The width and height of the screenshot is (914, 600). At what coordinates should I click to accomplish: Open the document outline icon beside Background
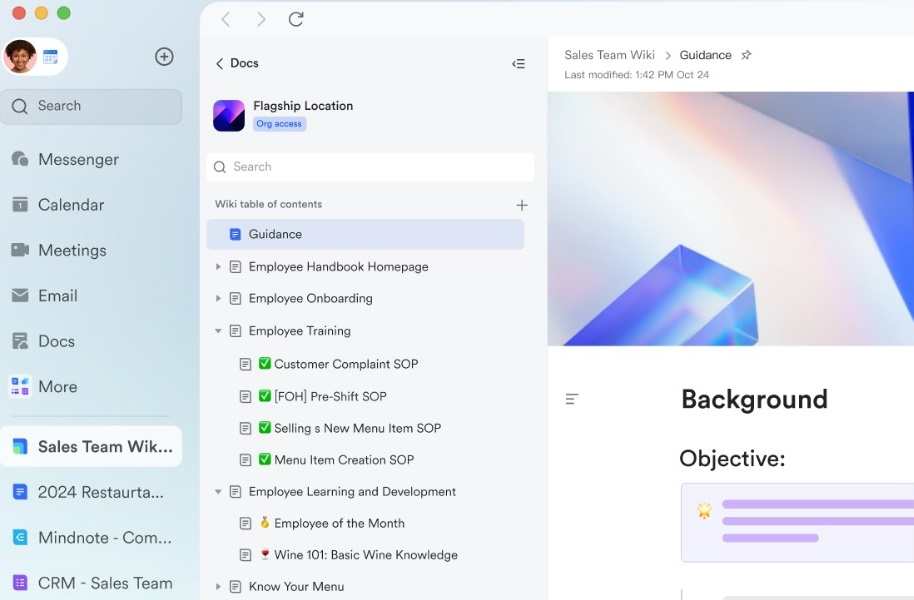click(x=572, y=399)
